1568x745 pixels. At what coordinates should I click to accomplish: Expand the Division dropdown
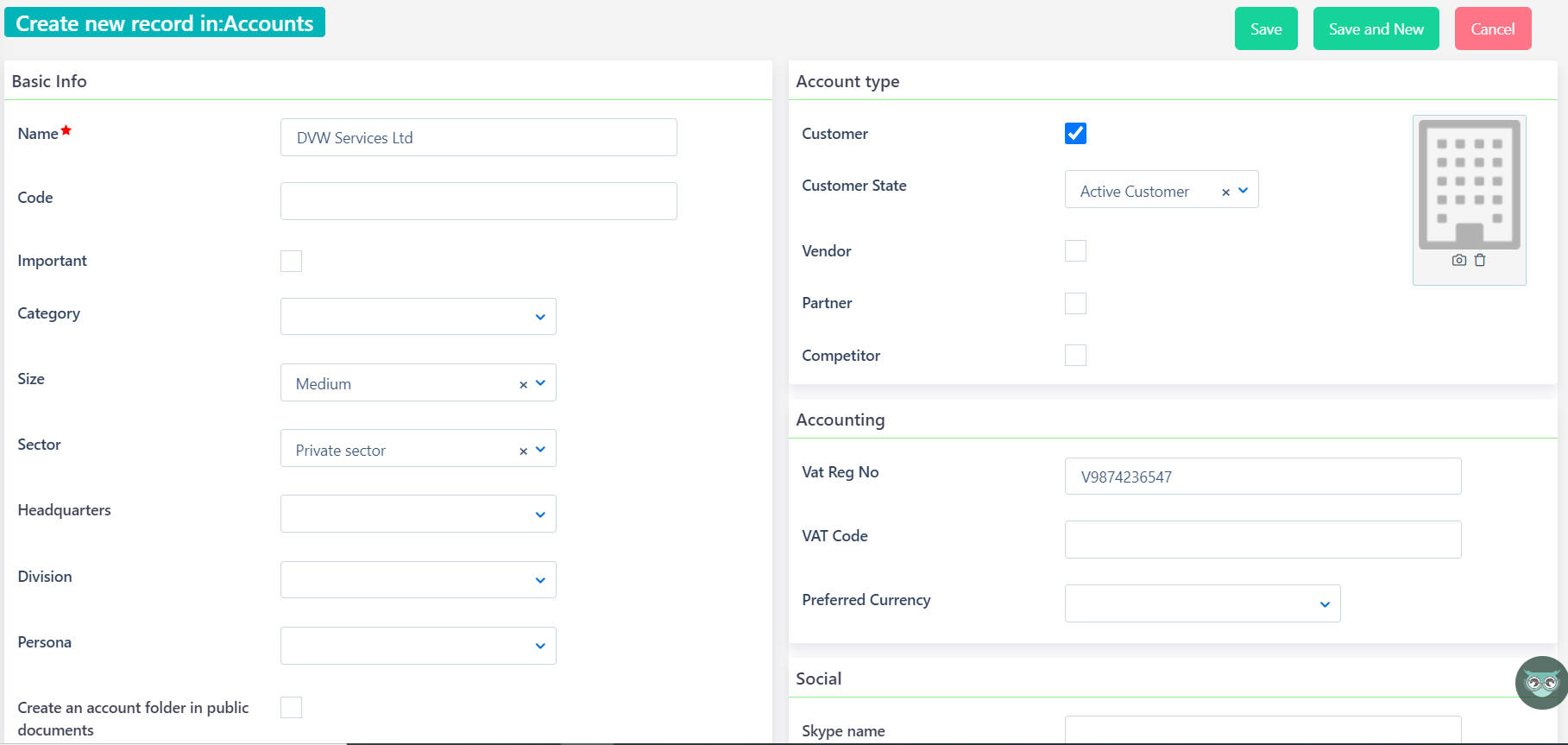coord(419,579)
